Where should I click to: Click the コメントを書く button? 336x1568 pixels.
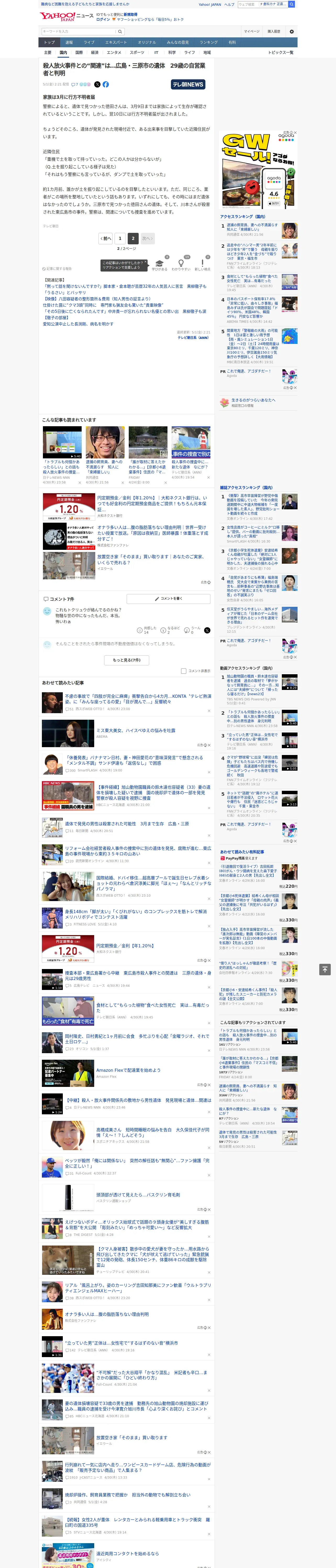(x=169, y=599)
